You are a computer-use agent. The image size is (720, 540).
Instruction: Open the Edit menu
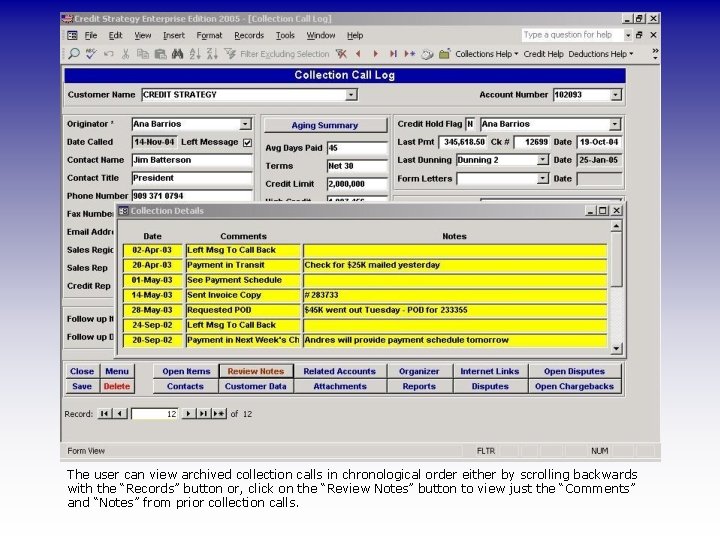pyautogui.click(x=115, y=35)
